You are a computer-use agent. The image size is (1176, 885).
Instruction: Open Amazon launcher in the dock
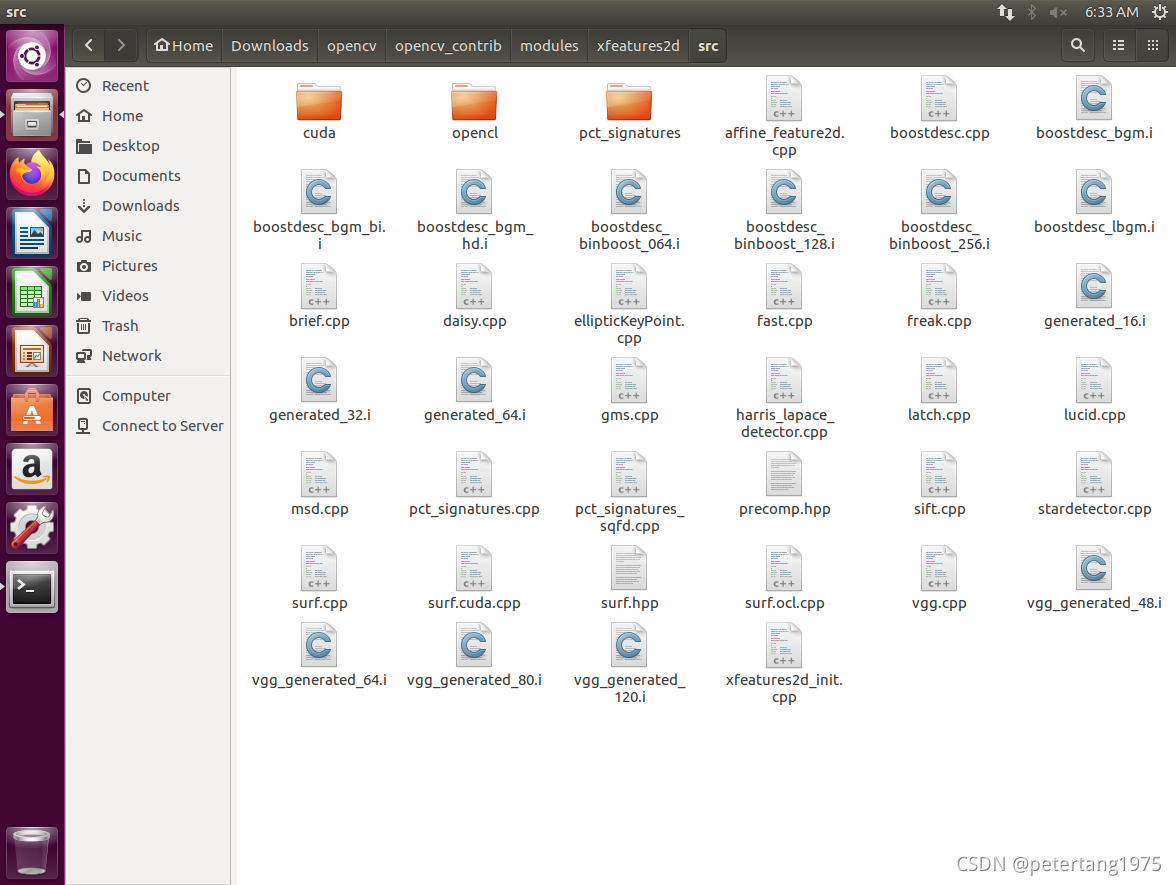(32, 470)
